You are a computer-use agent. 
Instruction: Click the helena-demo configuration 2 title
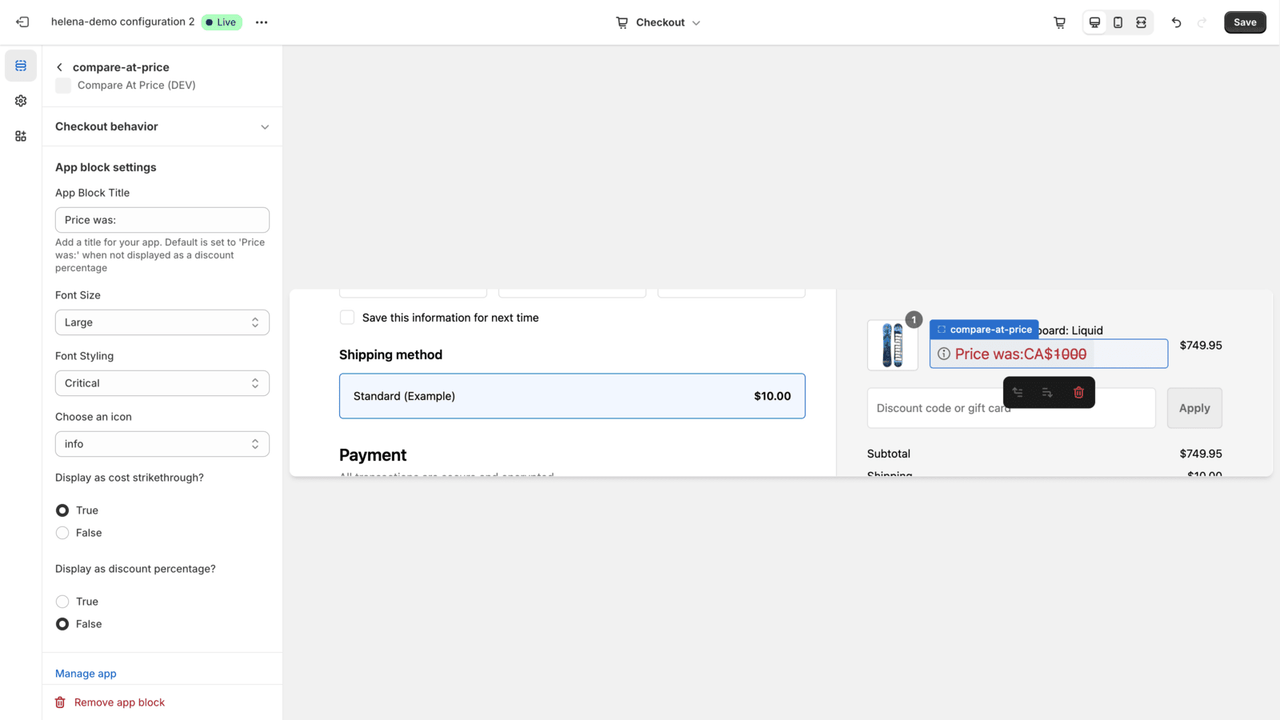click(x=123, y=22)
